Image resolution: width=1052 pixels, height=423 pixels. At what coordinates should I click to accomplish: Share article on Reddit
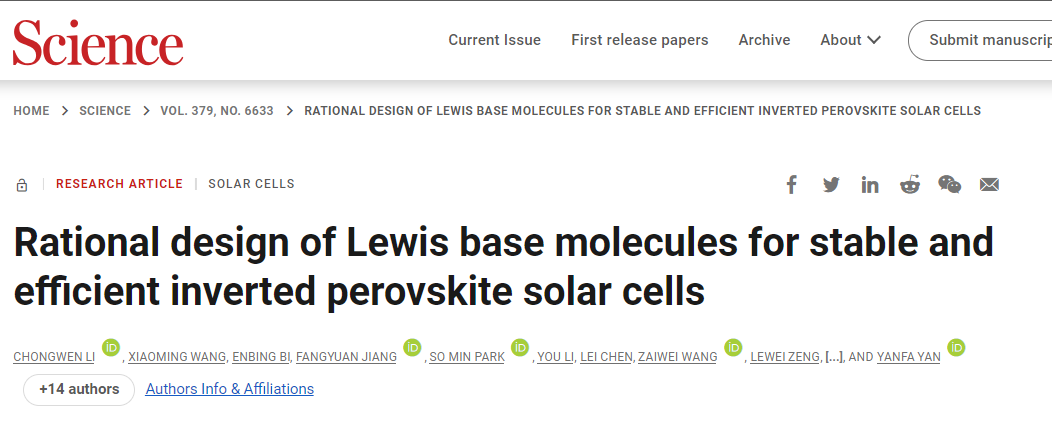pos(909,184)
